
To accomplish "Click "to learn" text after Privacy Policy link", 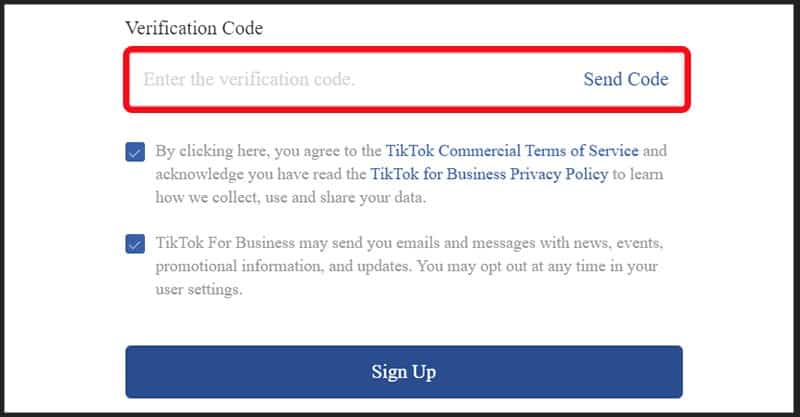I will point(637,174).
